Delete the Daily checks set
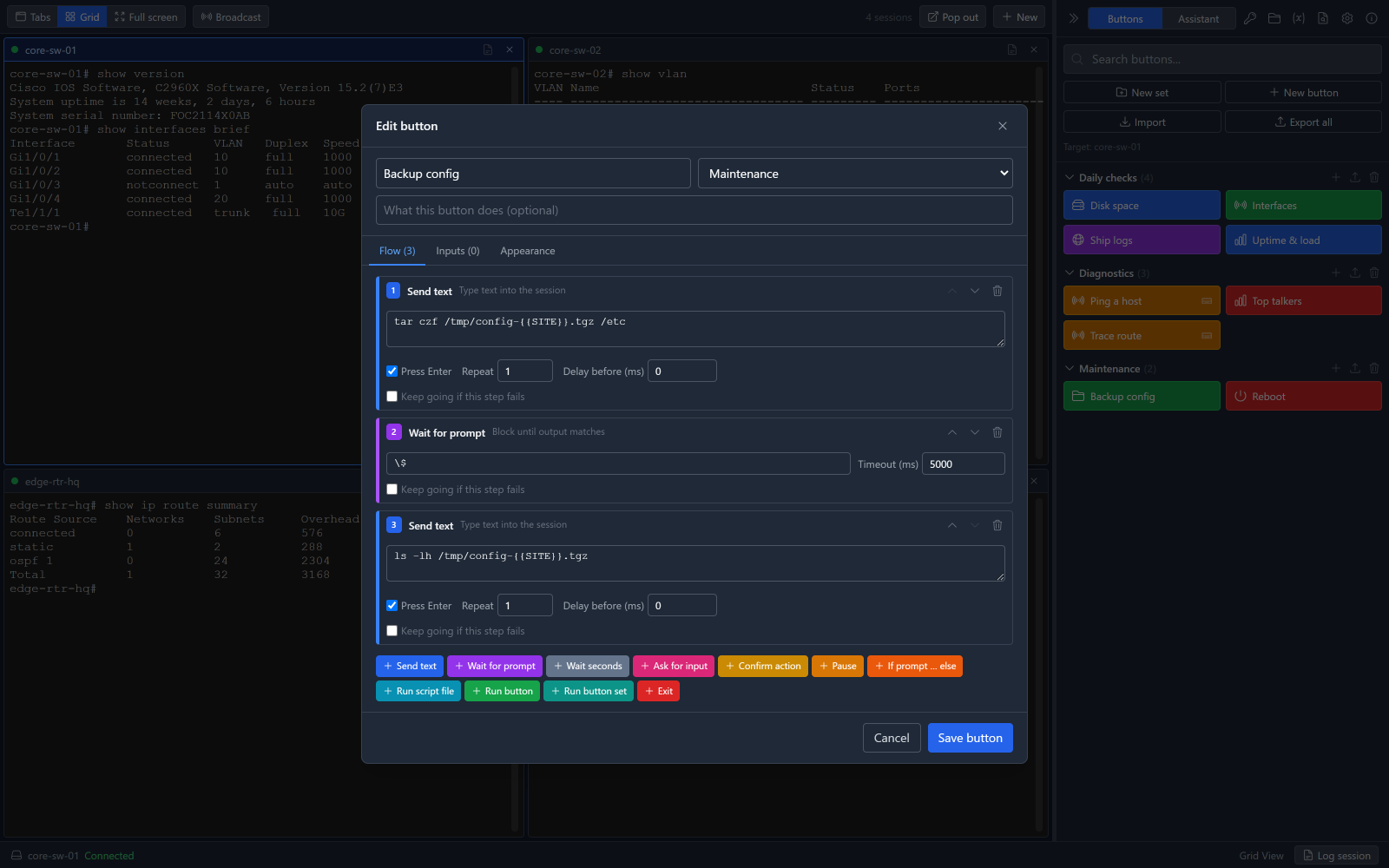This screenshot has width=1389, height=868. tap(1374, 177)
